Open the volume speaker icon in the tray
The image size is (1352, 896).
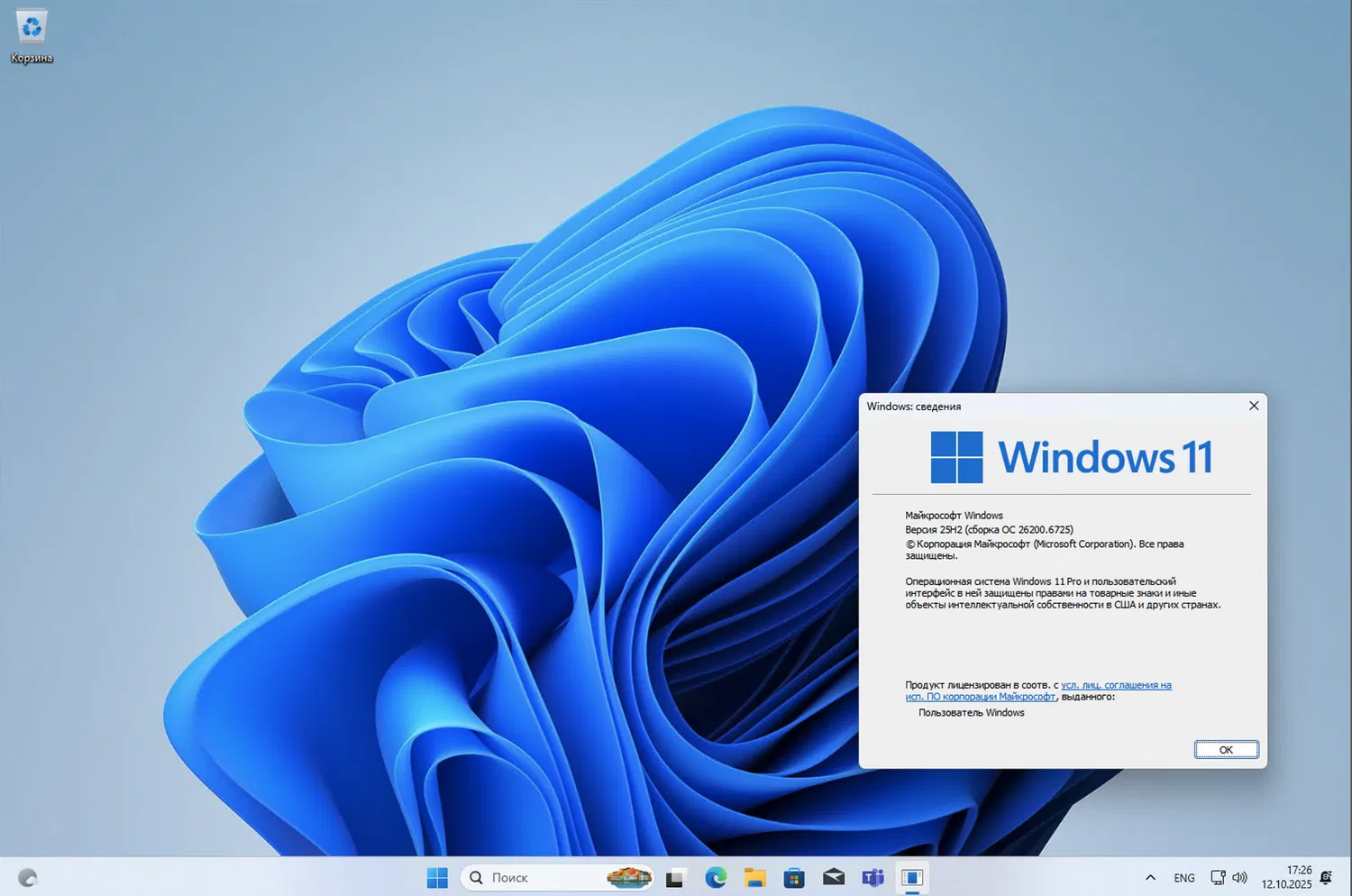[1240, 877]
